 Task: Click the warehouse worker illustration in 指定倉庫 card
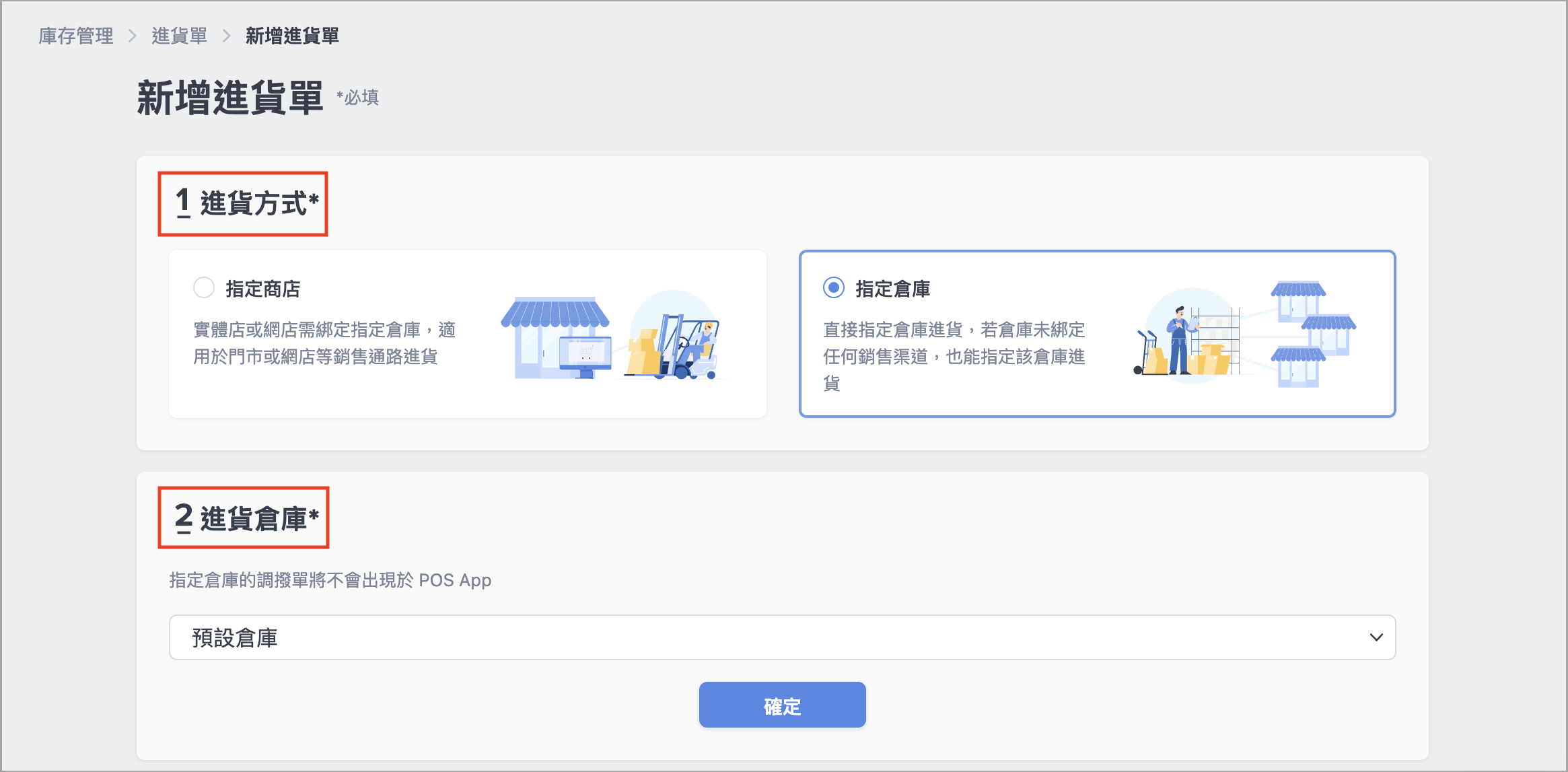(1245, 333)
